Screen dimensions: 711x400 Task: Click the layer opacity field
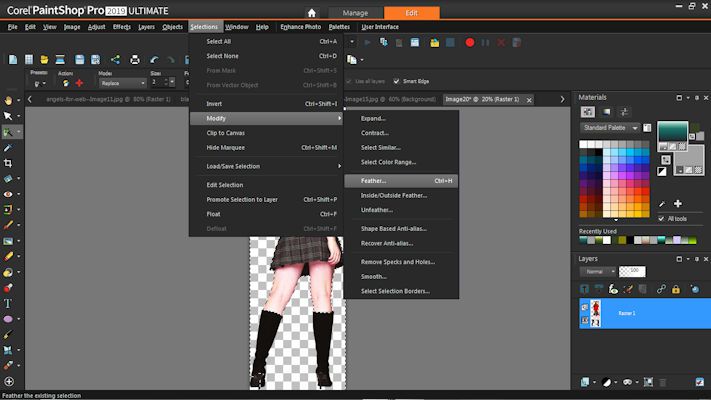[x=632, y=271]
